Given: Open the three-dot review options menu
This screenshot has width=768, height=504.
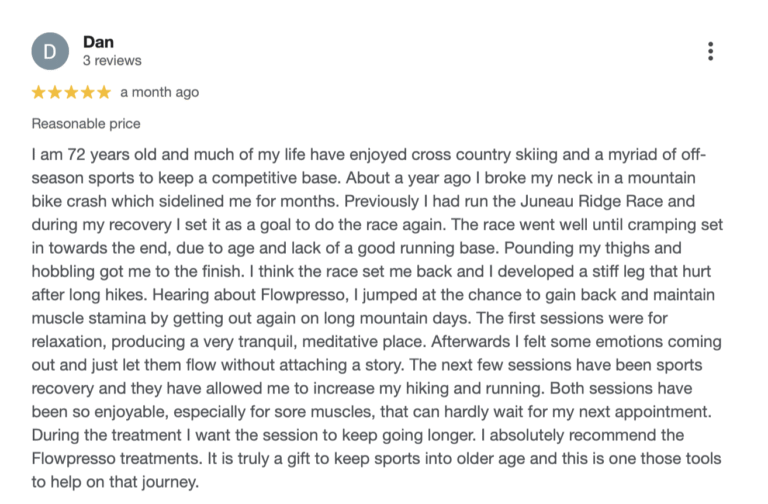Looking at the screenshot, I should 710,51.
